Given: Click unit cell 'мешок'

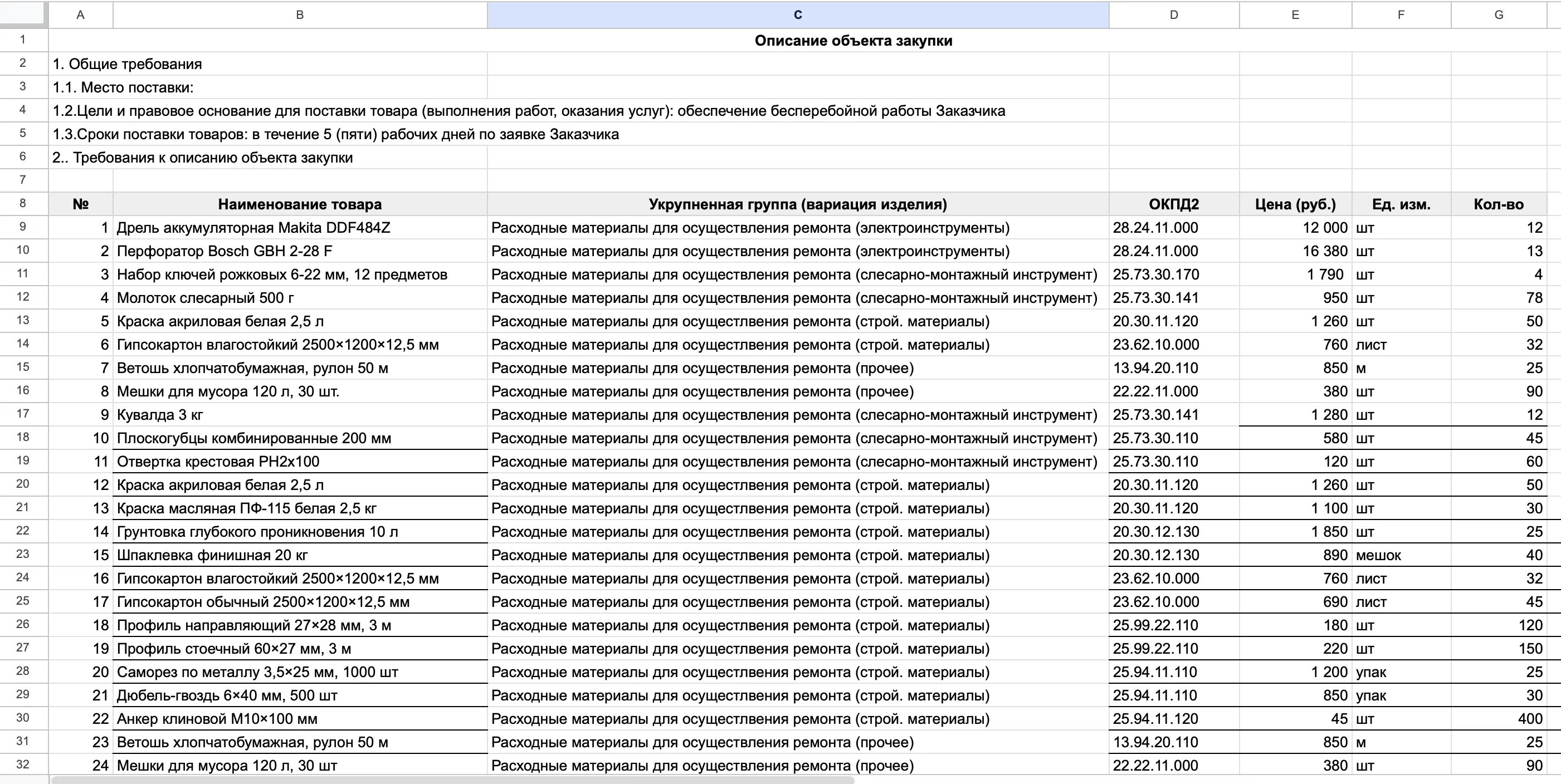Looking at the screenshot, I should (x=1401, y=555).
